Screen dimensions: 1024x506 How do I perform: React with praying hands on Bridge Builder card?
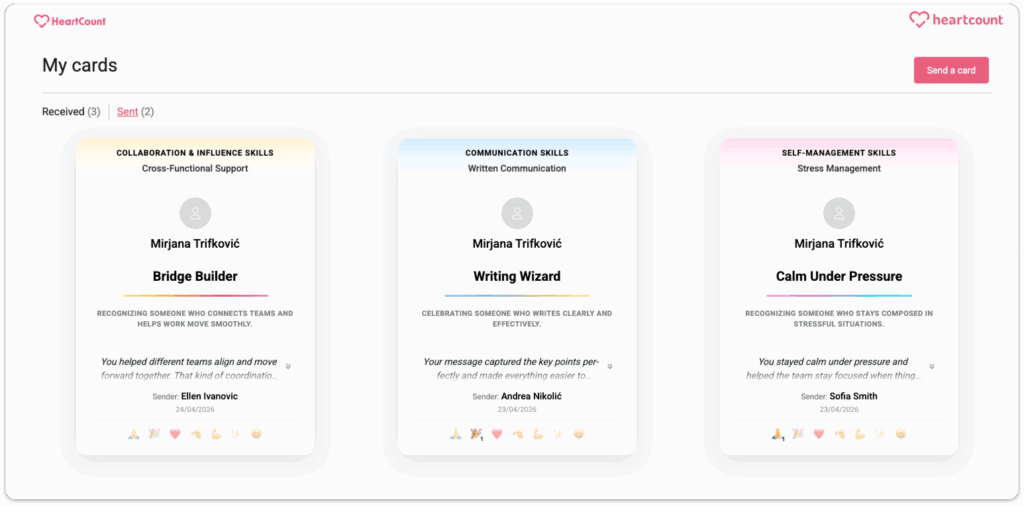[134, 434]
